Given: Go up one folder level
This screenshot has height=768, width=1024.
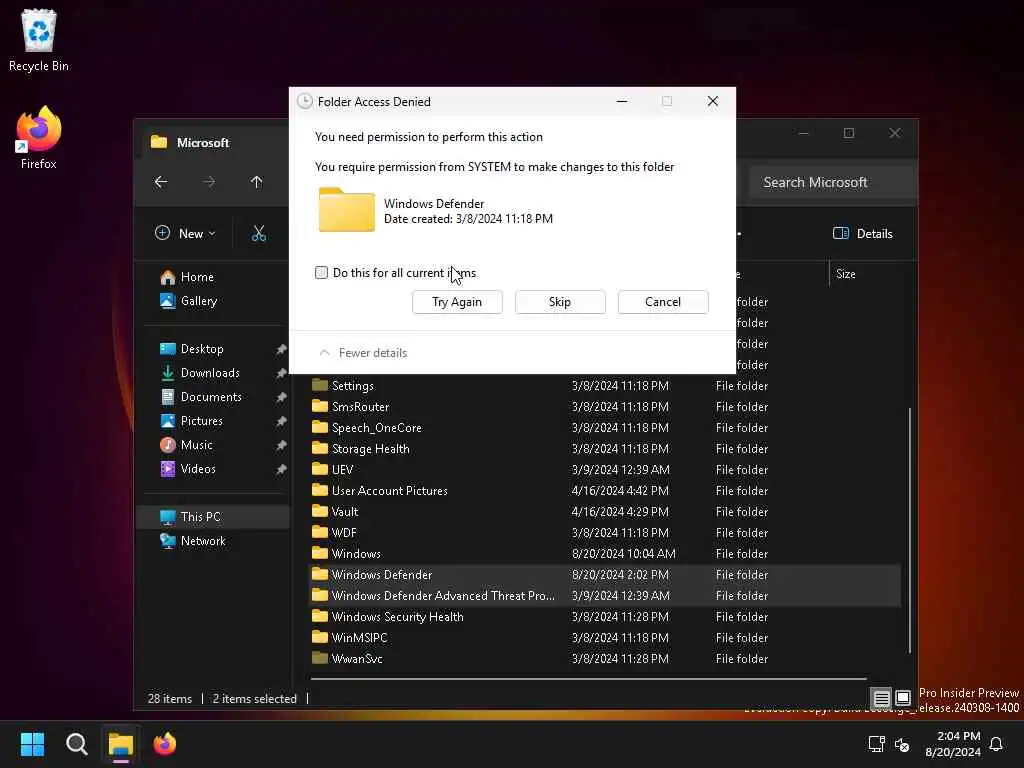Looking at the screenshot, I should [257, 182].
